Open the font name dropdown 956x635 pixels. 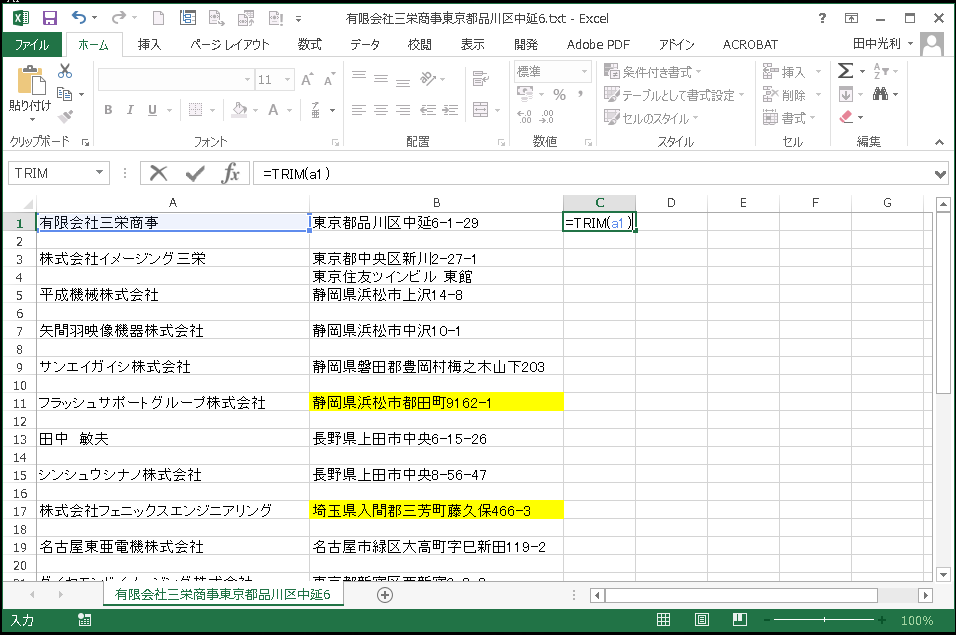coord(247,79)
